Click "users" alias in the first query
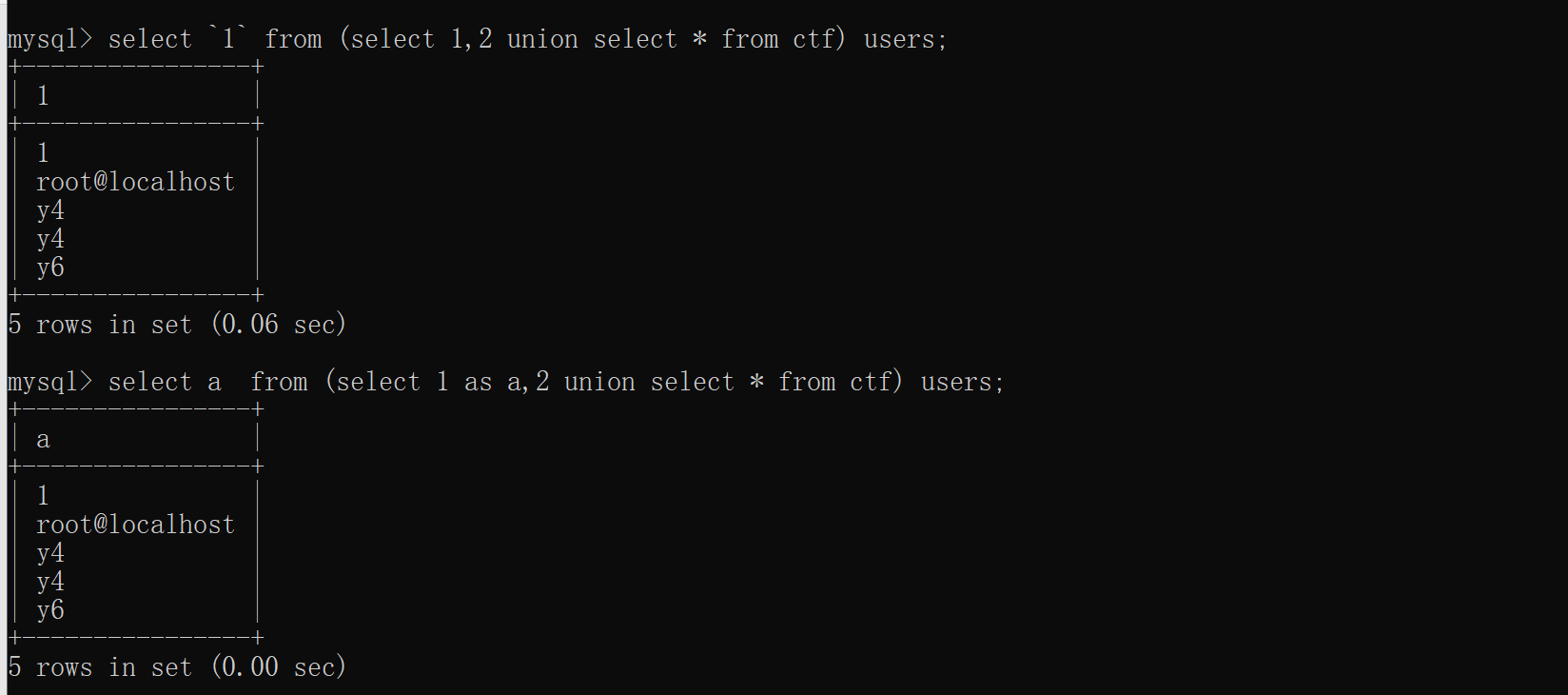This screenshot has width=1568, height=695. [899, 39]
